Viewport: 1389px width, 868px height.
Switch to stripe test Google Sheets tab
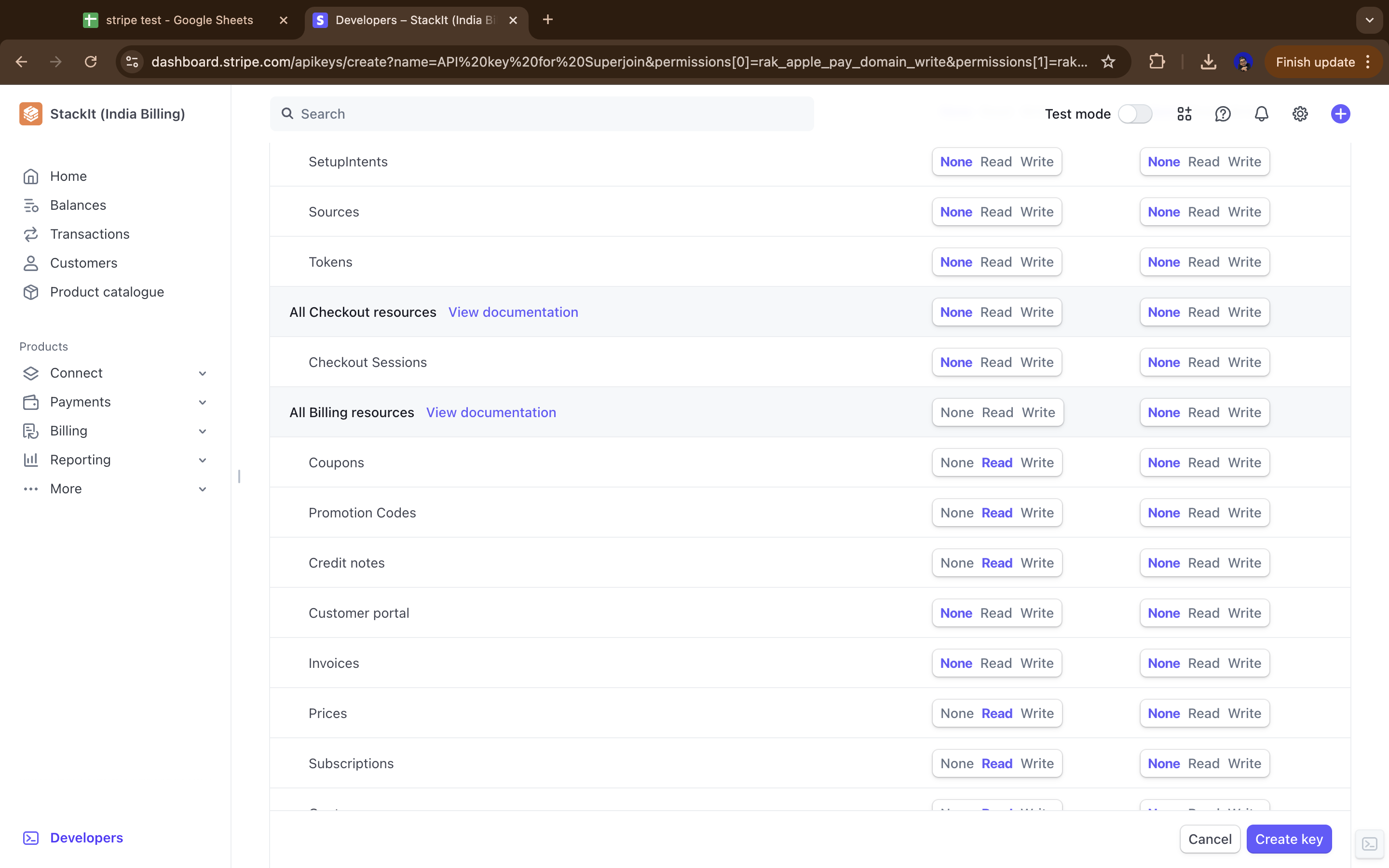click(179, 20)
